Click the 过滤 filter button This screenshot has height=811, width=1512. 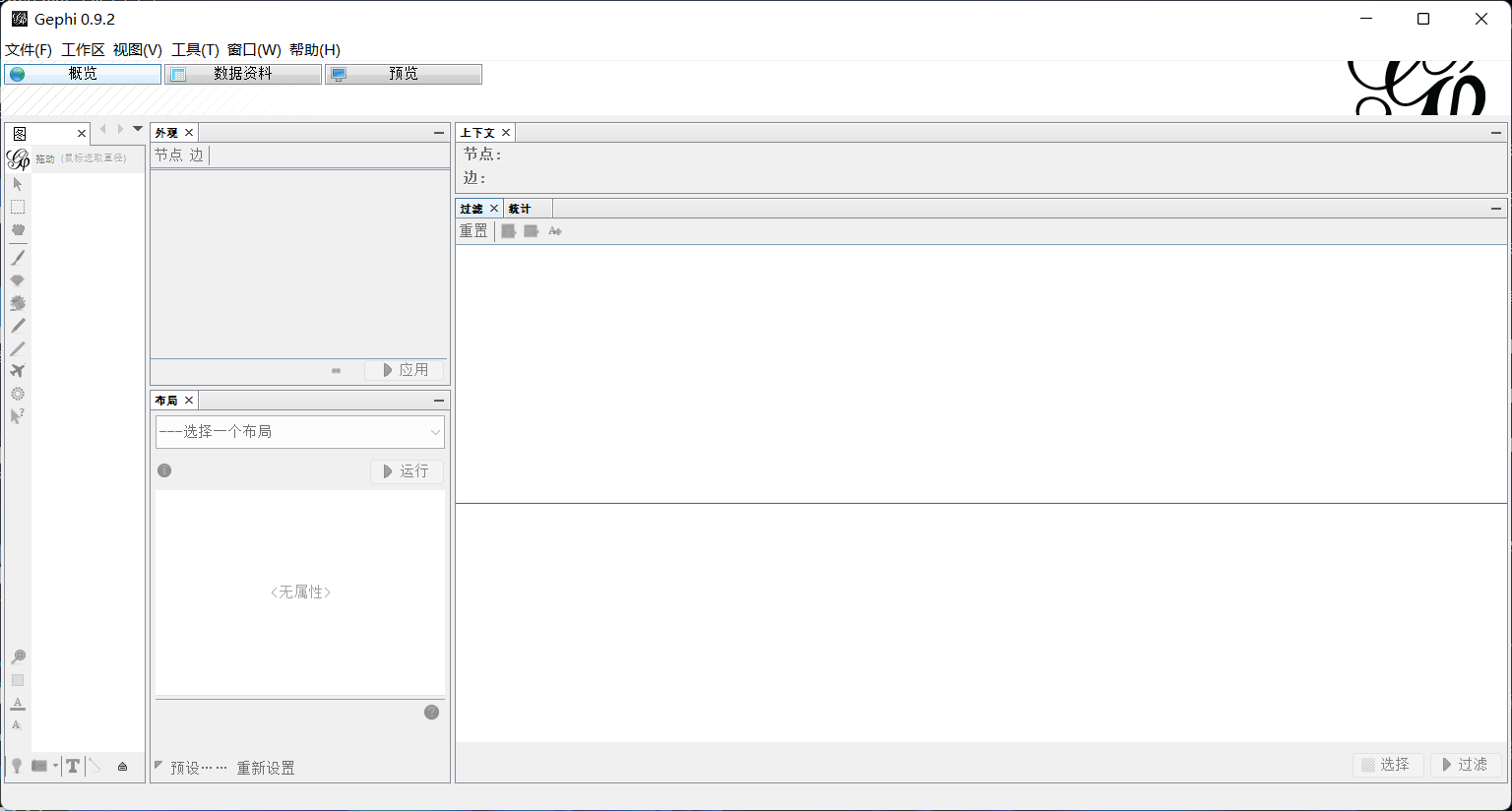(x=1466, y=765)
